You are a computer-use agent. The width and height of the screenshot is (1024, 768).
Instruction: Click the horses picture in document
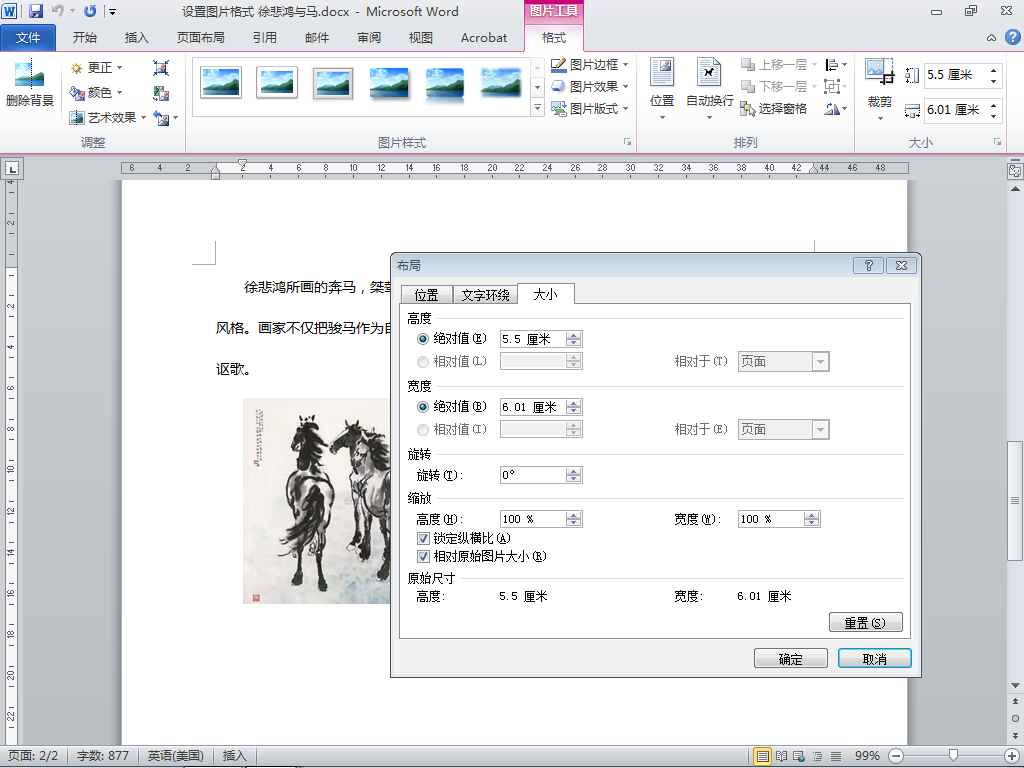tap(317, 501)
